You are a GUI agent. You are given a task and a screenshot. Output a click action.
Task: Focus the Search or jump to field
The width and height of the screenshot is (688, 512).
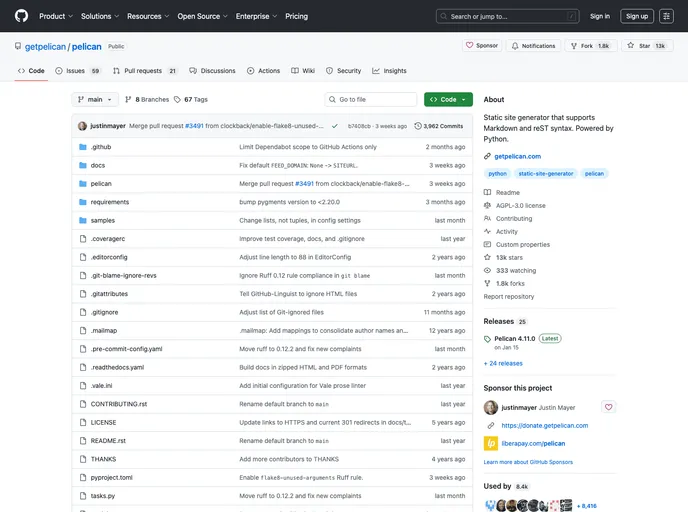pos(508,16)
